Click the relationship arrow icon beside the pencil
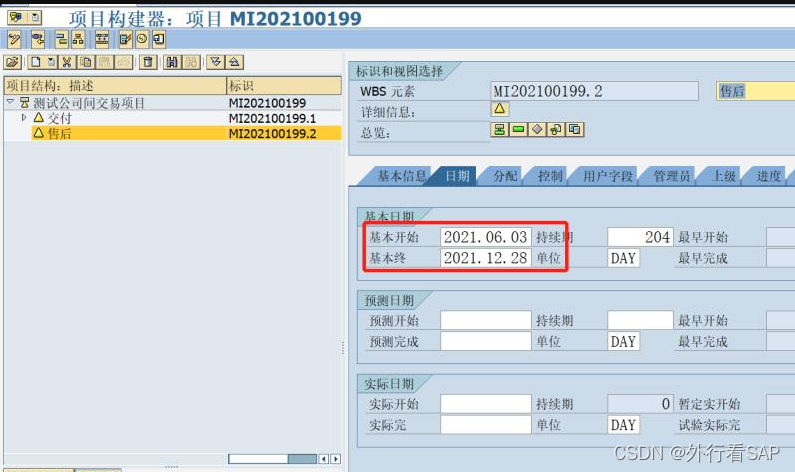 (38, 39)
